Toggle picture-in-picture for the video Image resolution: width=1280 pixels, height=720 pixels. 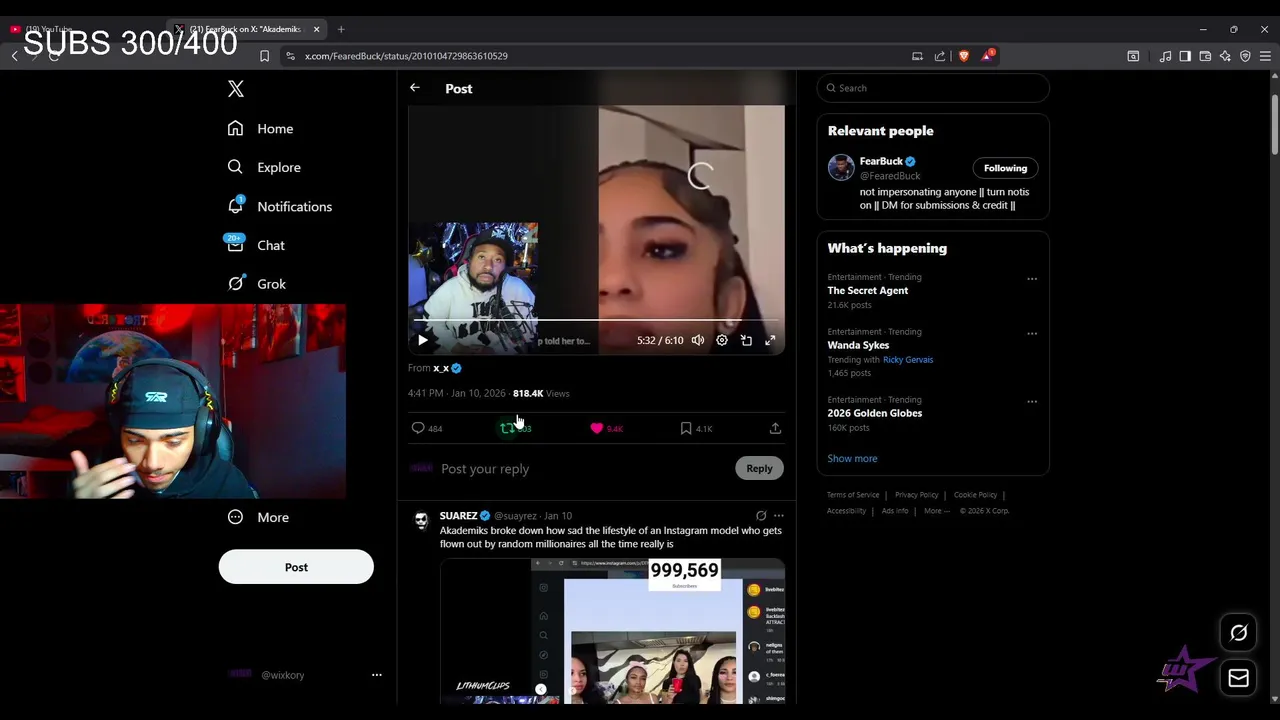[x=746, y=340]
